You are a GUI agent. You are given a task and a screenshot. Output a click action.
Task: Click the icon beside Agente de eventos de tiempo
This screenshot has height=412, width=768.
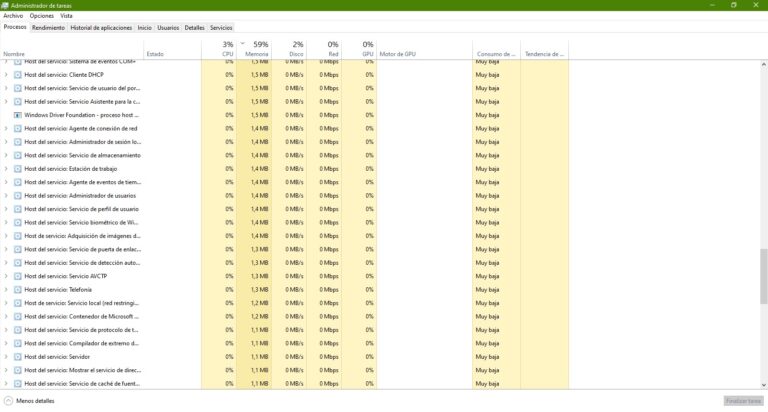point(18,182)
